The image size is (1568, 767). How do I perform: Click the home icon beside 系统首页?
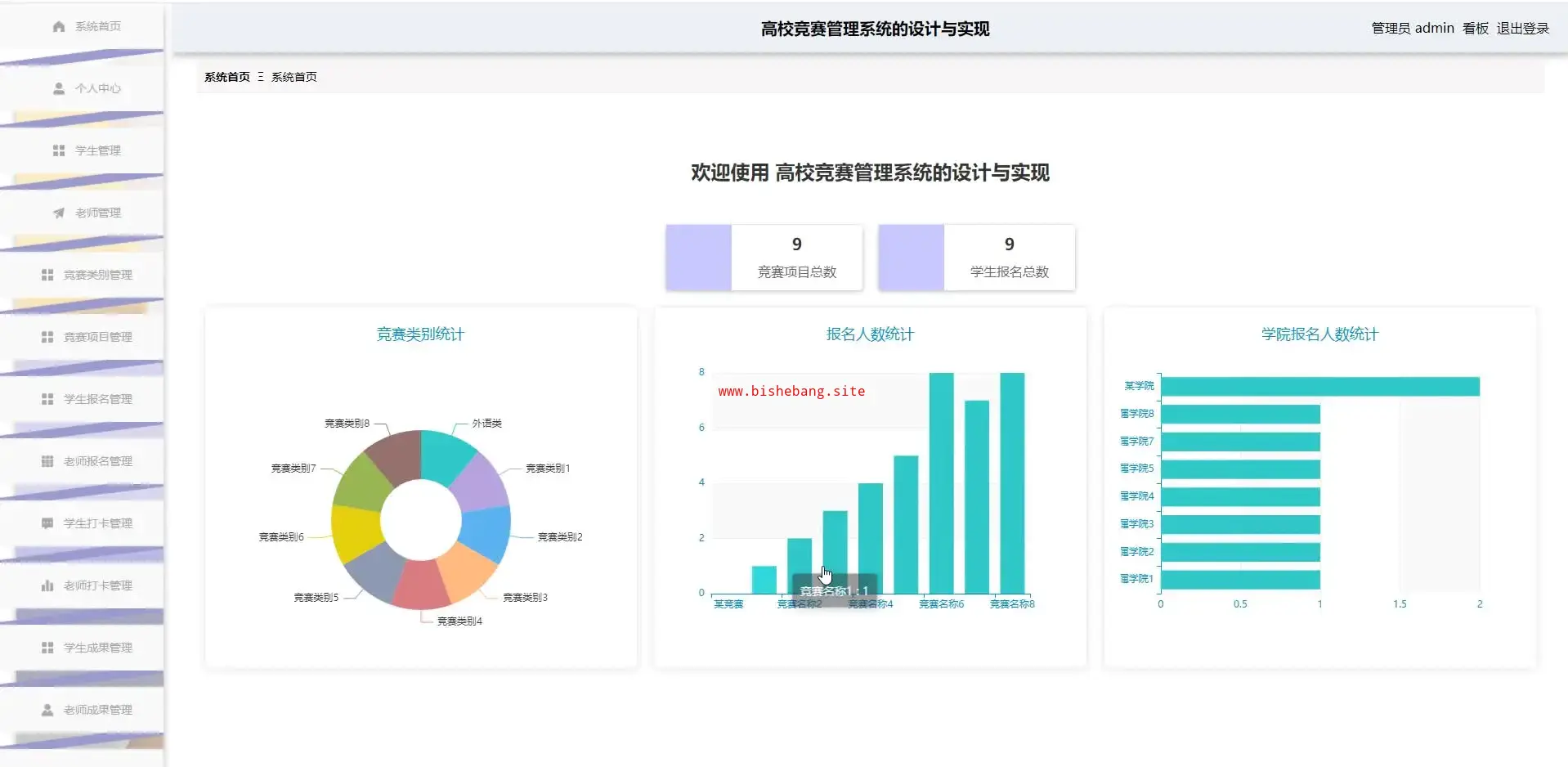pyautogui.click(x=59, y=26)
